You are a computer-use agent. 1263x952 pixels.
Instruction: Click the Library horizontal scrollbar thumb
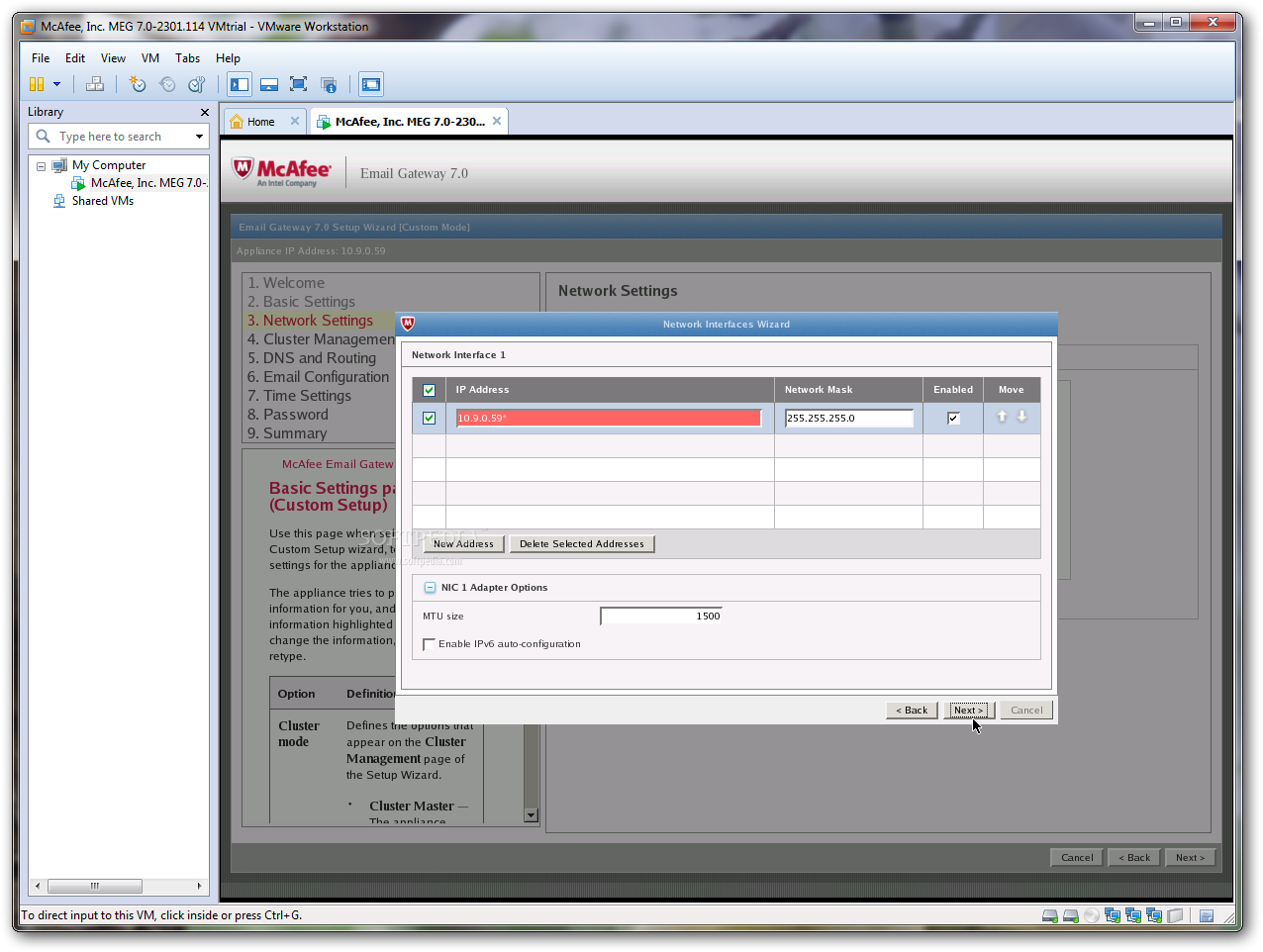[x=95, y=886]
